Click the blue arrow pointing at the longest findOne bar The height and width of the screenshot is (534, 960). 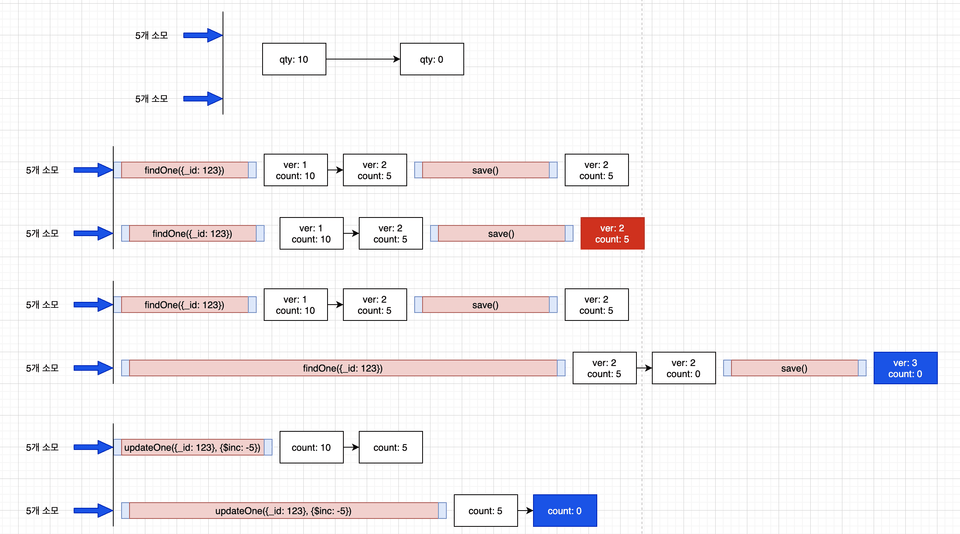[x=93, y=368]
